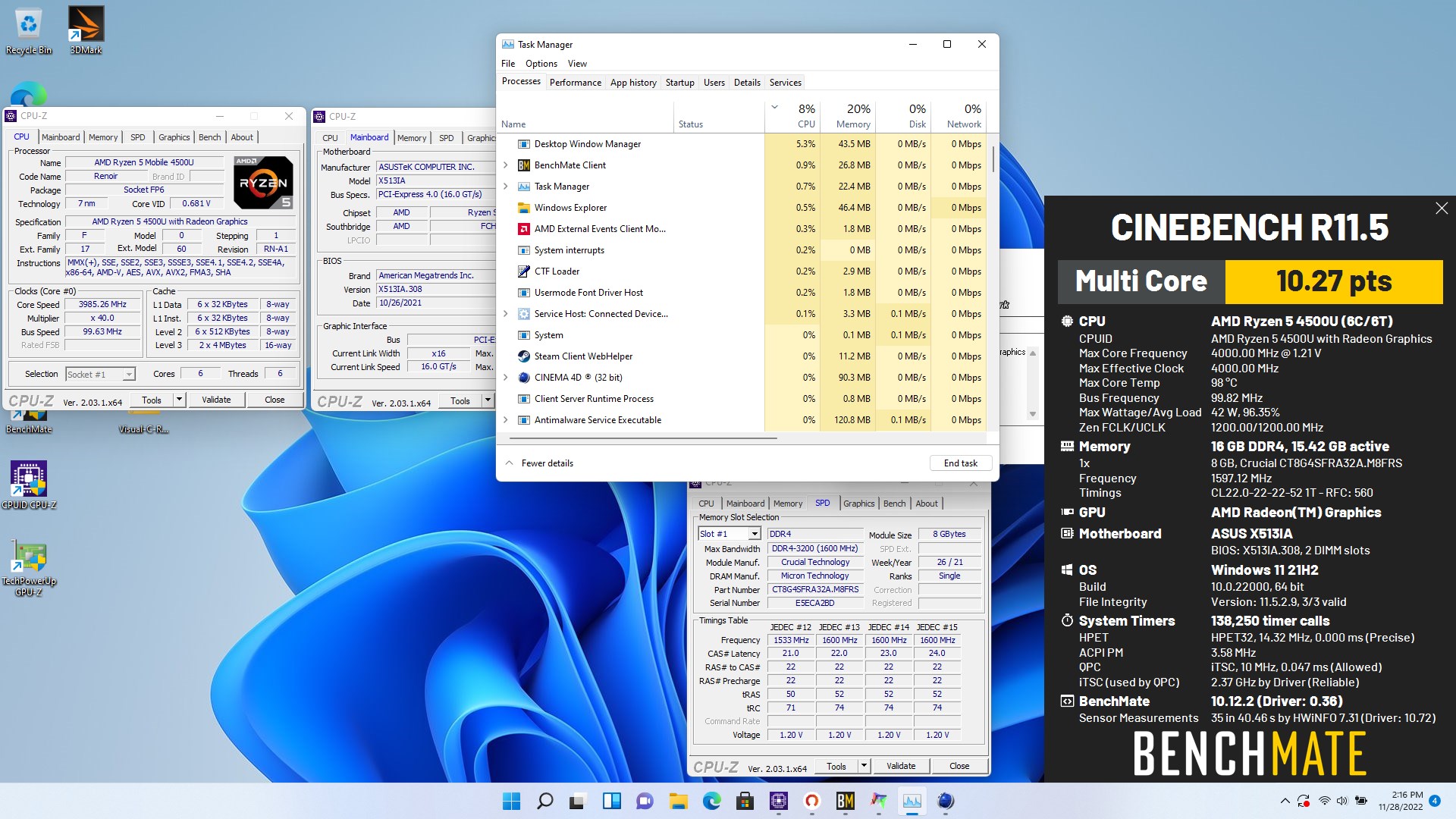Click the Steam Client WebHelper process icon
The height and width of the screenshot is (819, 1456).
(x=523, y=356)
